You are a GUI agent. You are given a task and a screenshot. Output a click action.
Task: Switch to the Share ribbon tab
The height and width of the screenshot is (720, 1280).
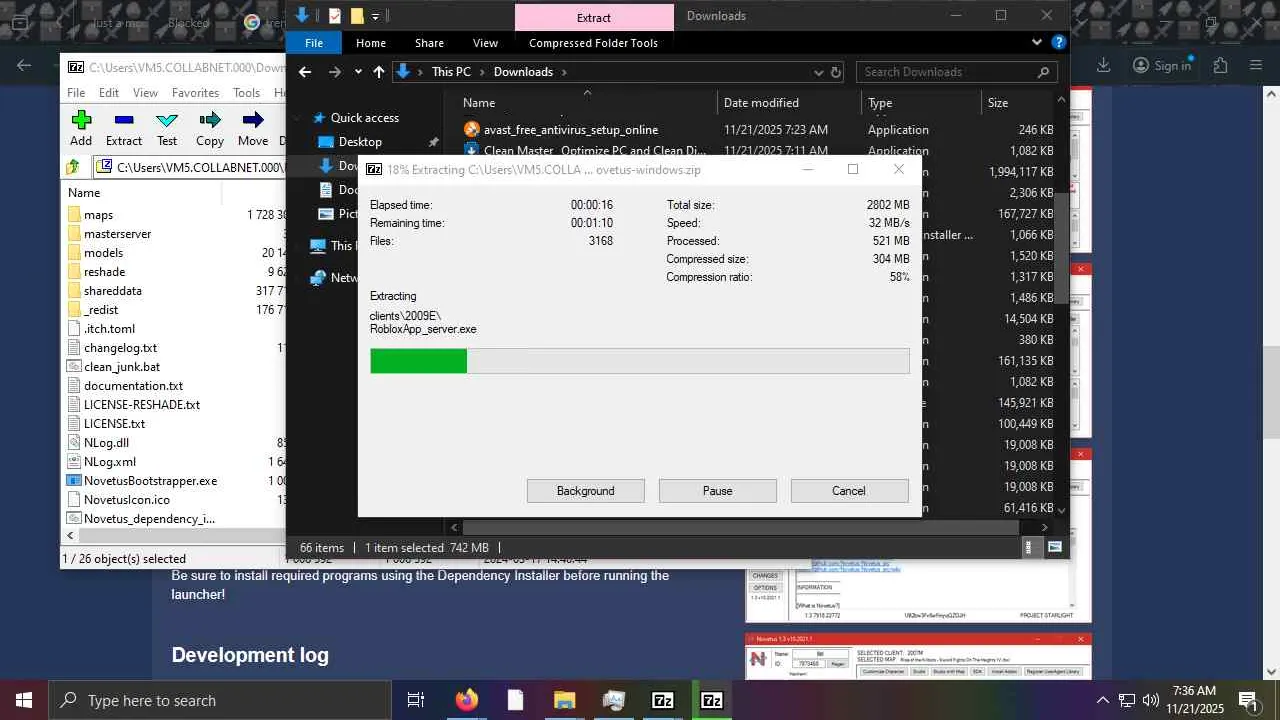tap(429, 43)
